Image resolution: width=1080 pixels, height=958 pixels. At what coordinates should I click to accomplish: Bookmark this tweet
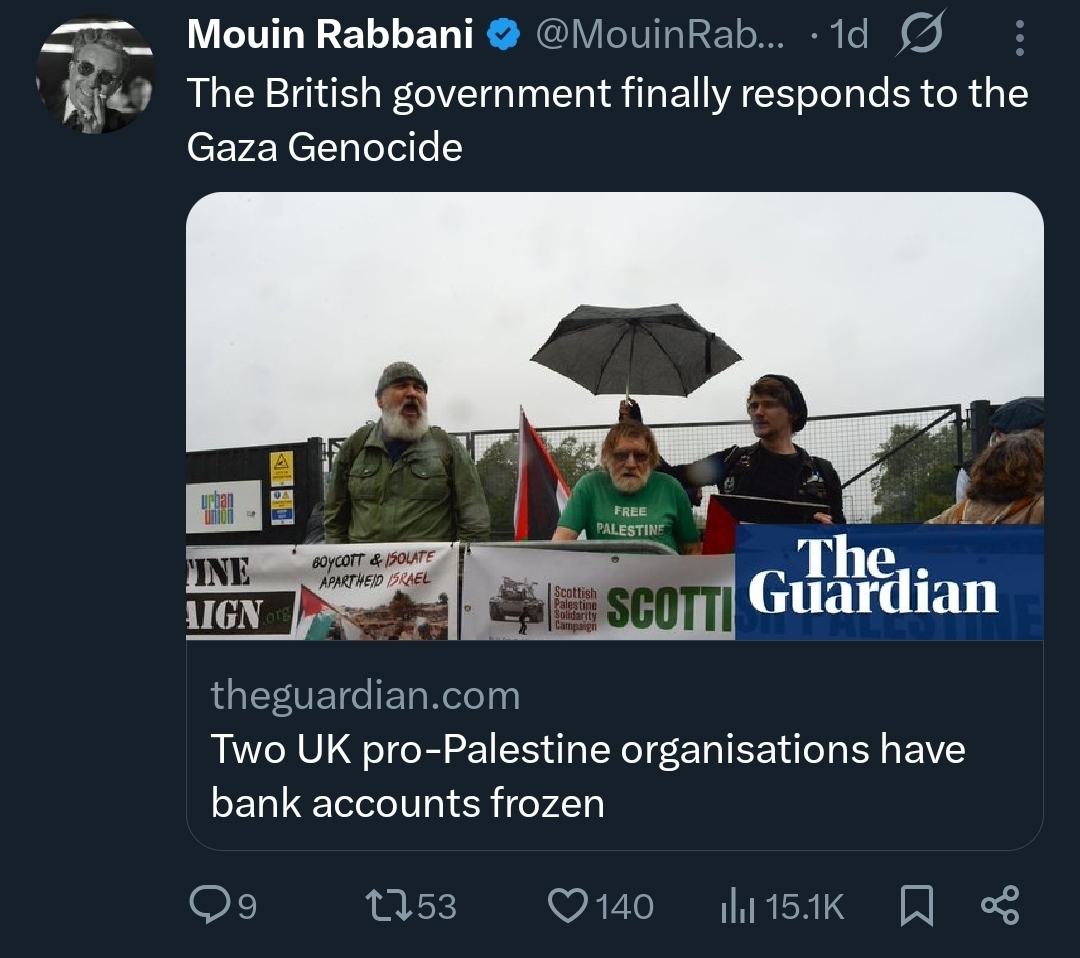pos(917,906)
